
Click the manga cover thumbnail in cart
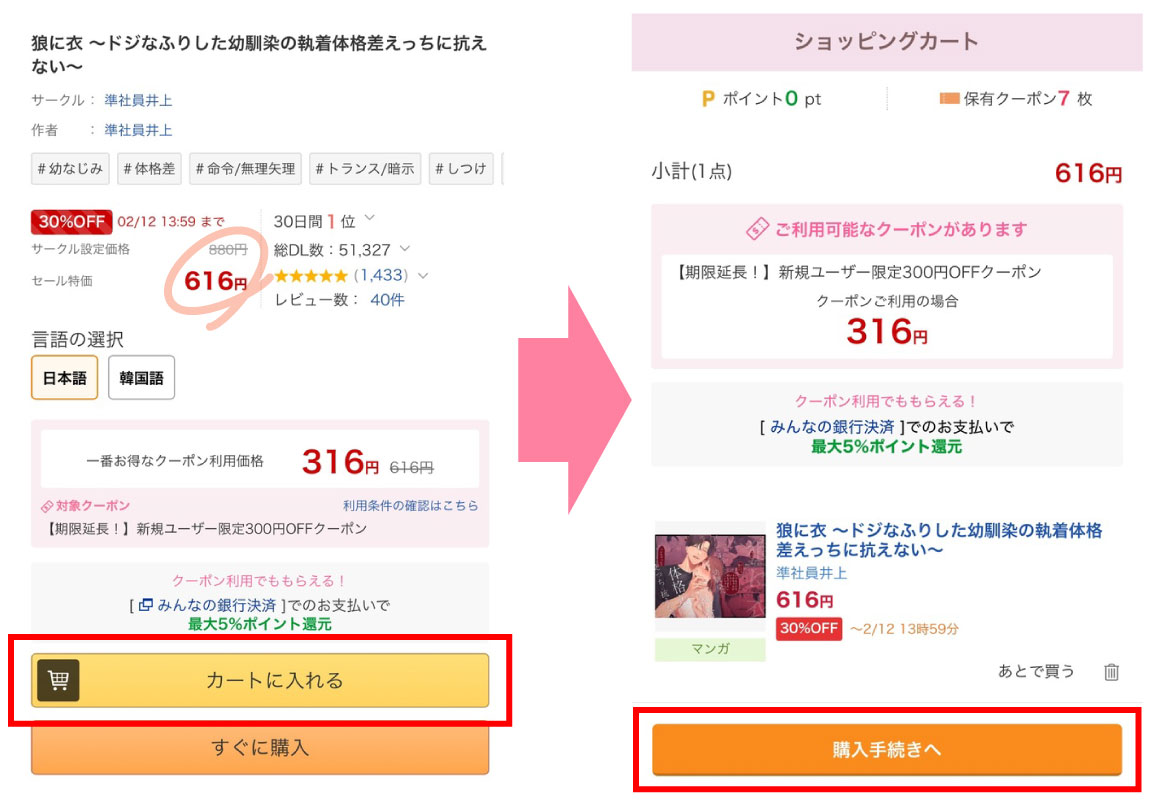pos(710,578)
